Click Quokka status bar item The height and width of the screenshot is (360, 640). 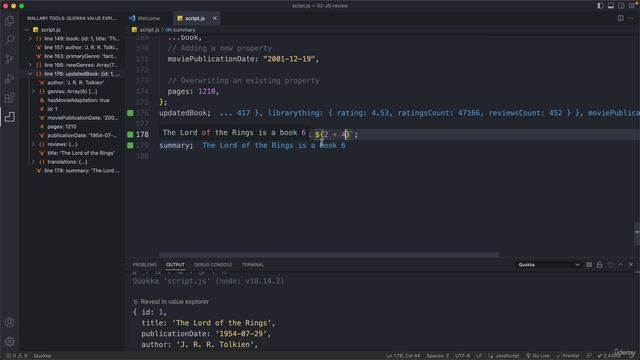point(42,356)
